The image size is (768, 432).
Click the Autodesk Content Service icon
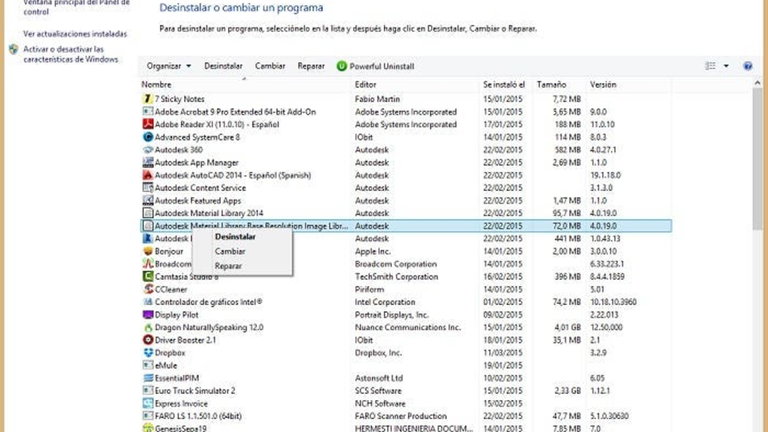pyautogui.click(x=147, y=188)
